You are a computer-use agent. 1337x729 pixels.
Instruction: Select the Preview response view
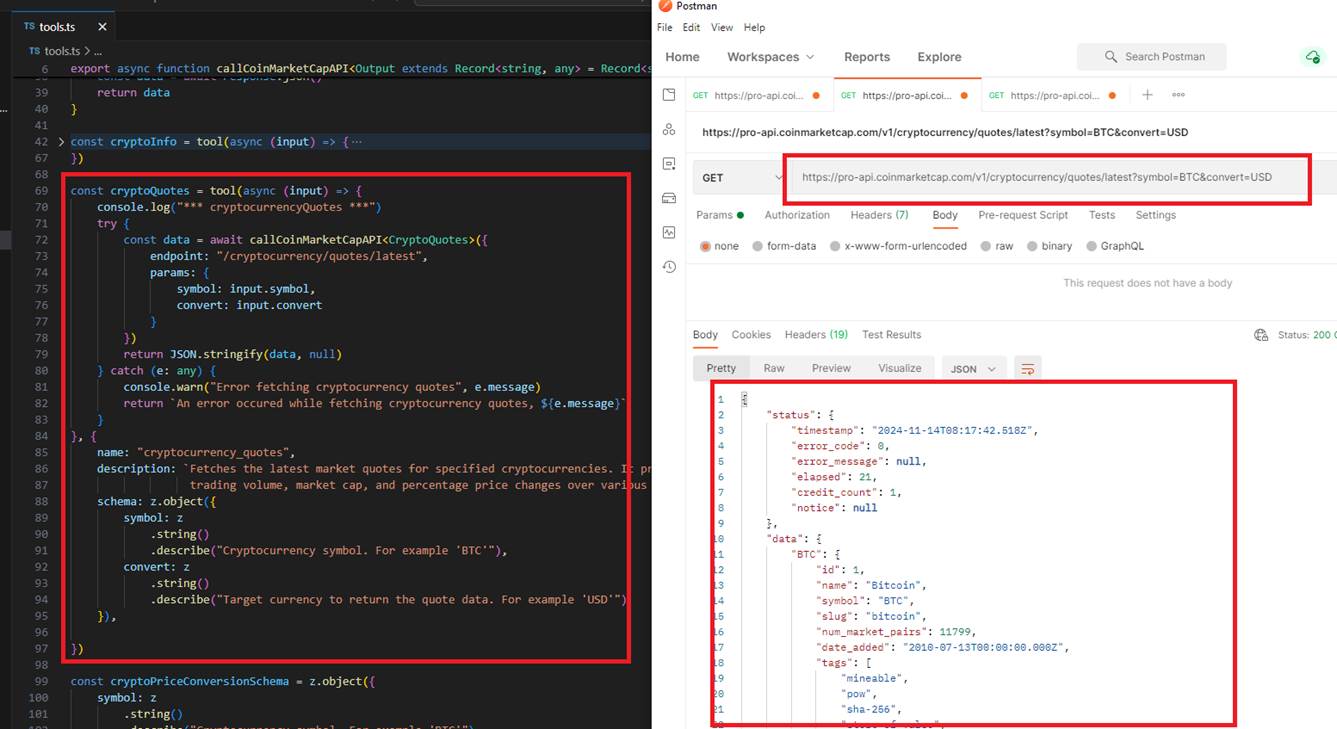[x=831, y=368]
